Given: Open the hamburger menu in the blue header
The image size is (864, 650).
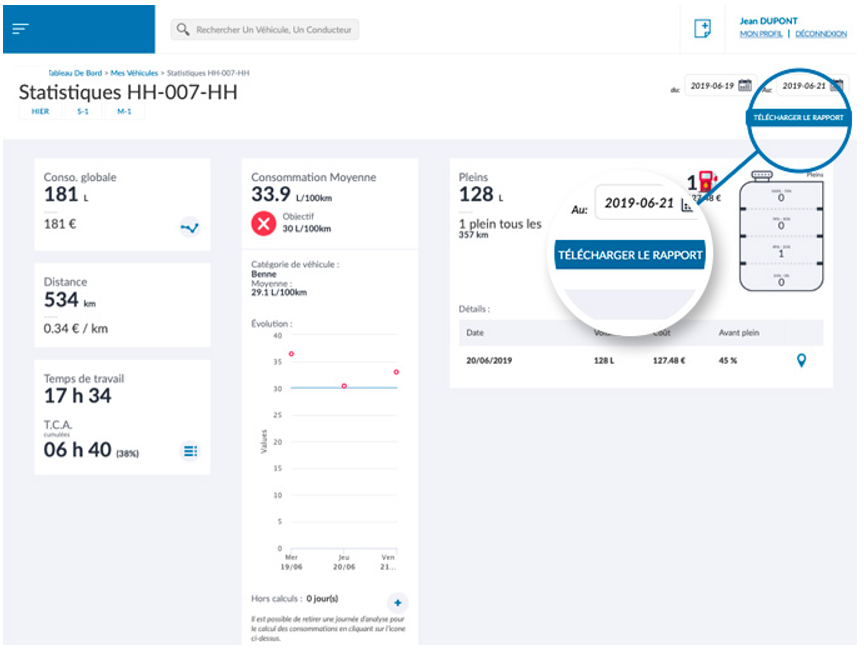Looking at the screenshot, I should 21,29.
